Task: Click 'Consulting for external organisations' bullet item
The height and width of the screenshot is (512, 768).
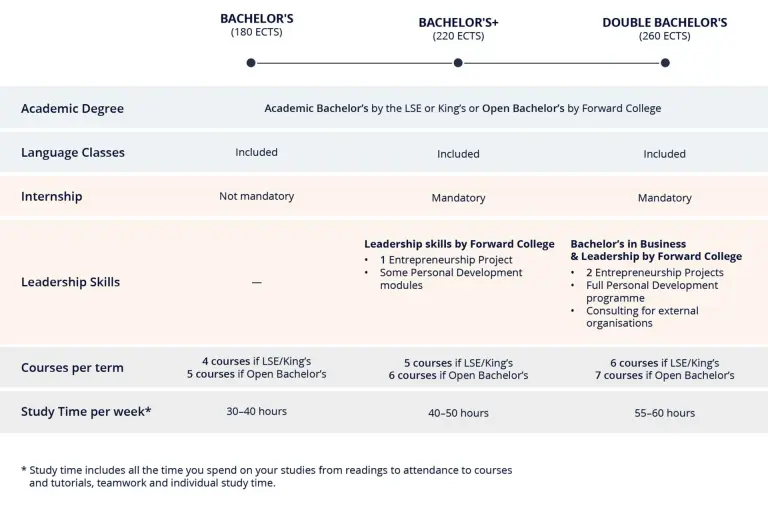Action: point(642,317)
